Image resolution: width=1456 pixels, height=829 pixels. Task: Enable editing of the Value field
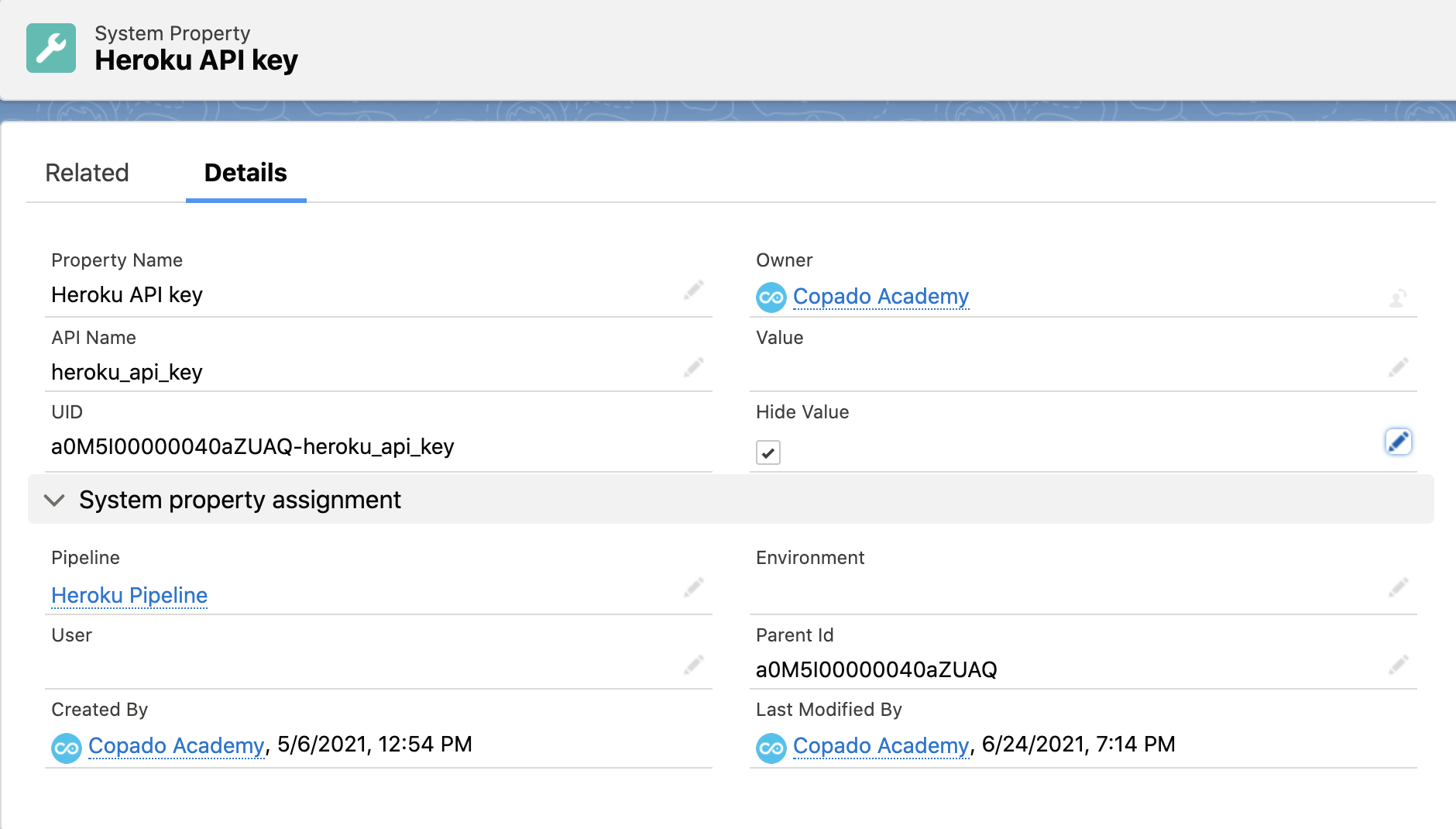[1400, 367]
